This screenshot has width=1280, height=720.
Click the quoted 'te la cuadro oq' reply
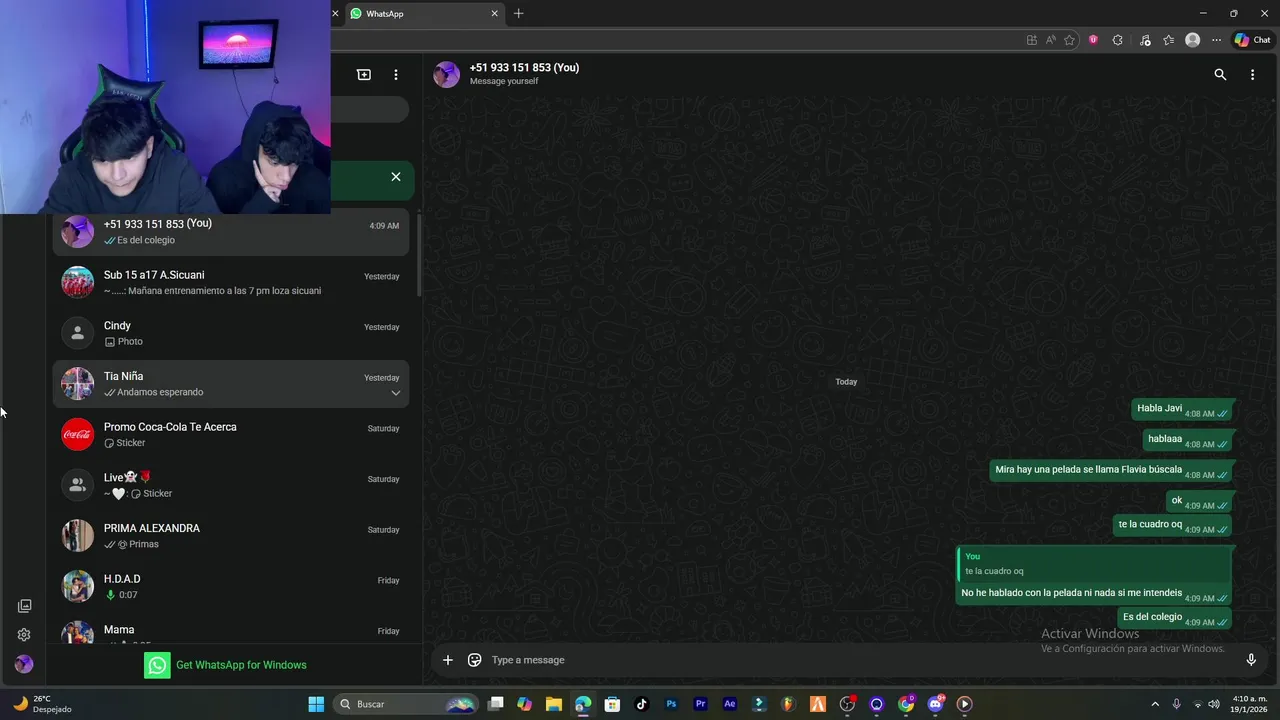(1094, 564)
